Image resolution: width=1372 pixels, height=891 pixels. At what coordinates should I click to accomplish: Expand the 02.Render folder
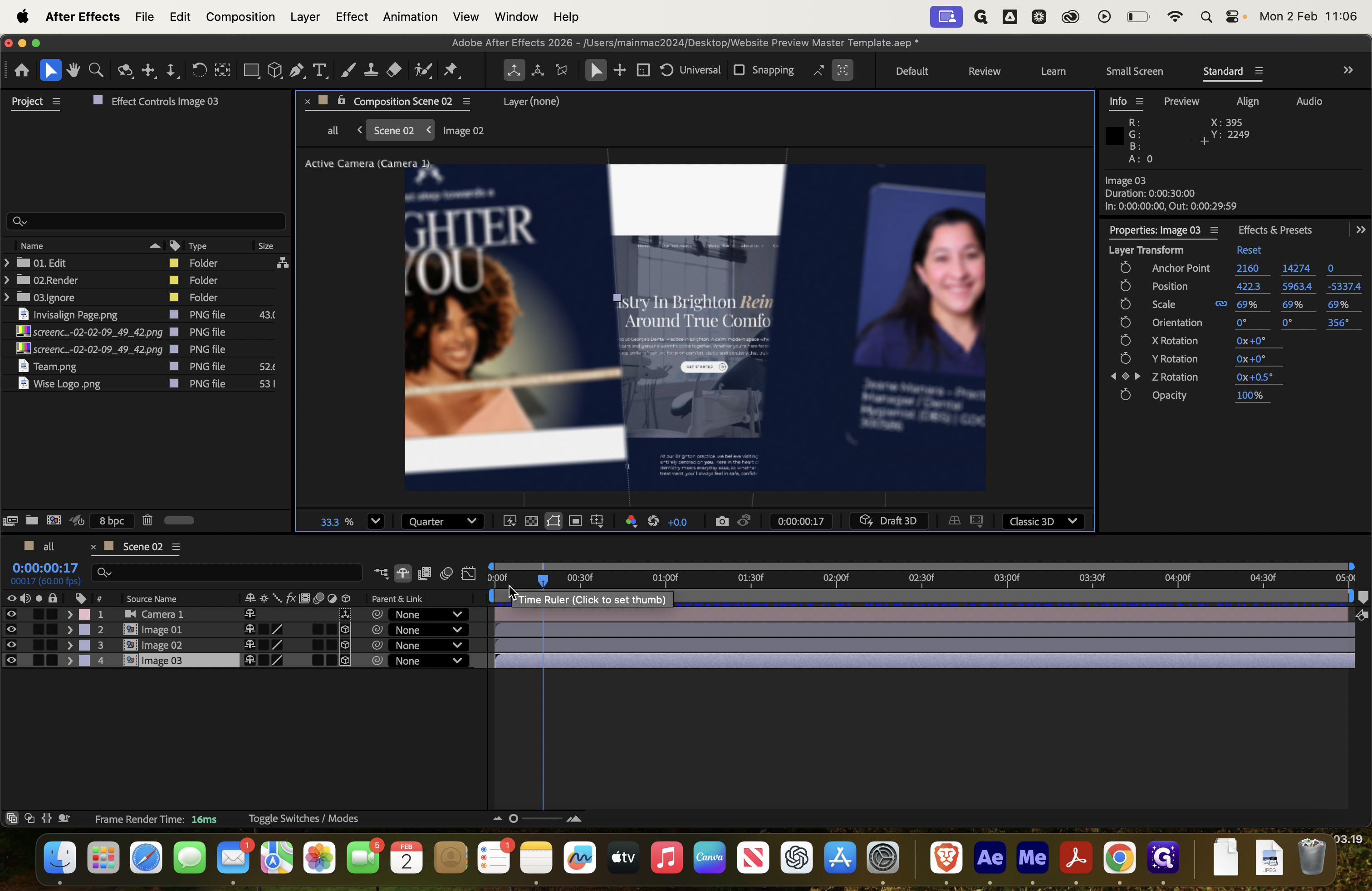pos(7,280)
